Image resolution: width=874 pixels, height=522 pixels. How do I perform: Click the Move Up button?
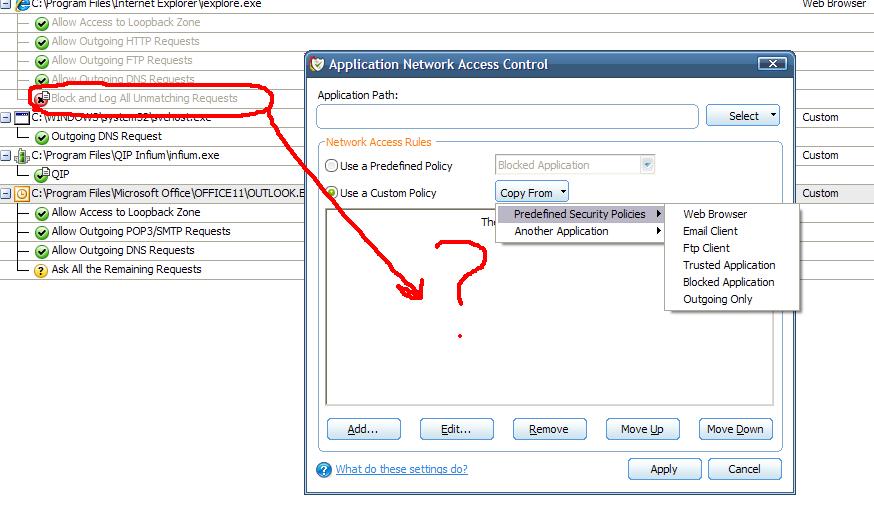(643, 429)
